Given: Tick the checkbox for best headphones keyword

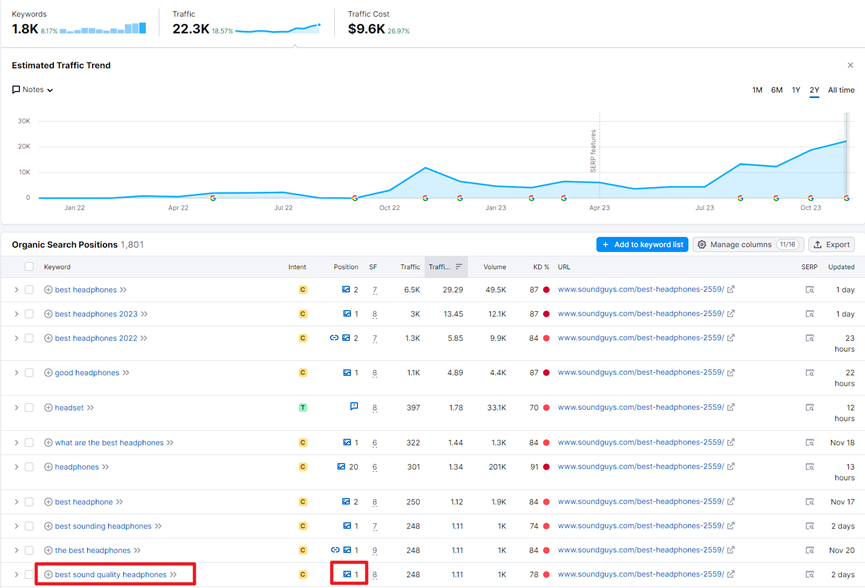Looking at the screenshot, I should point(29,290).
